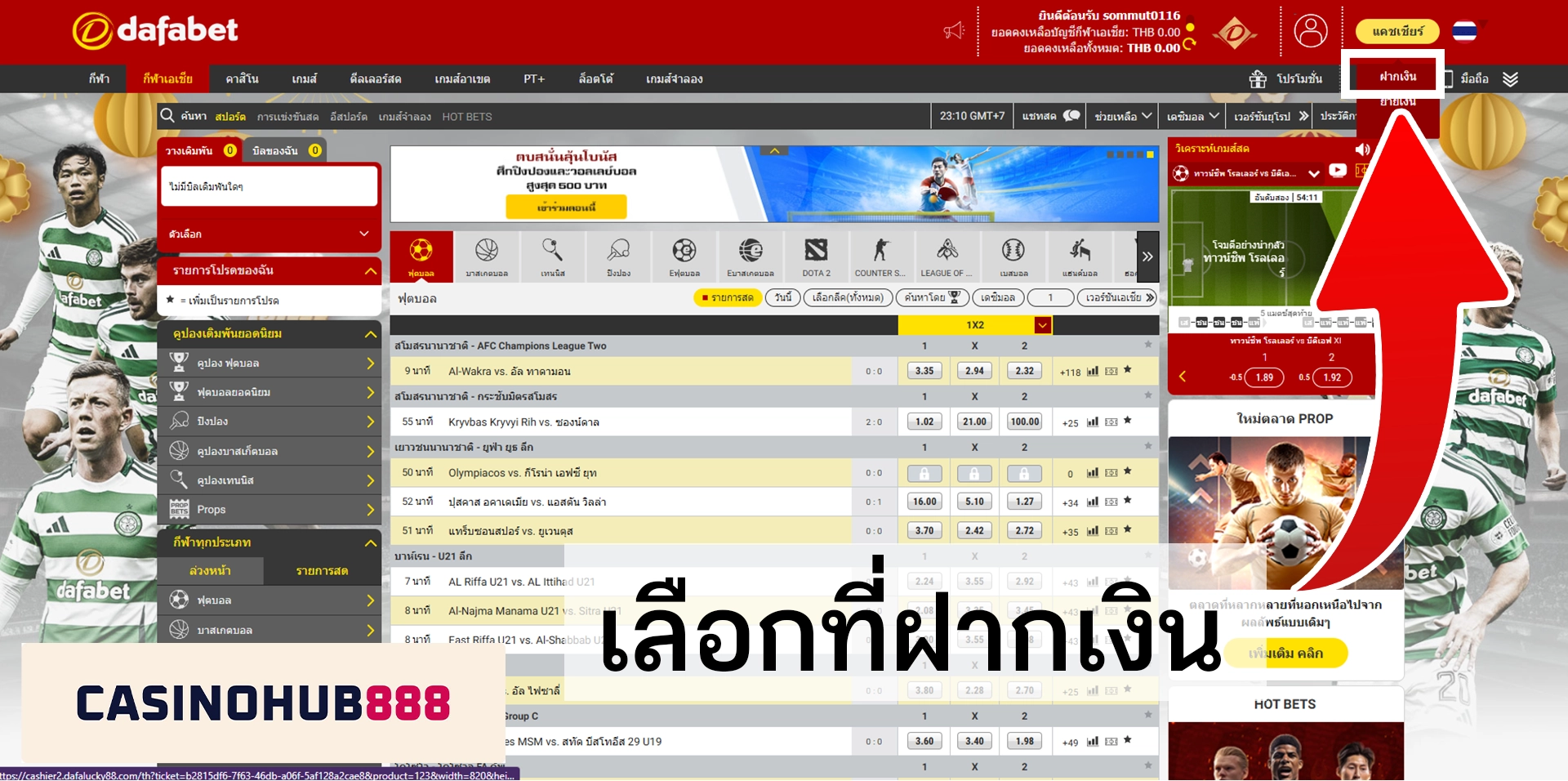Go to previous match in analysis panel

(1182, 377)
